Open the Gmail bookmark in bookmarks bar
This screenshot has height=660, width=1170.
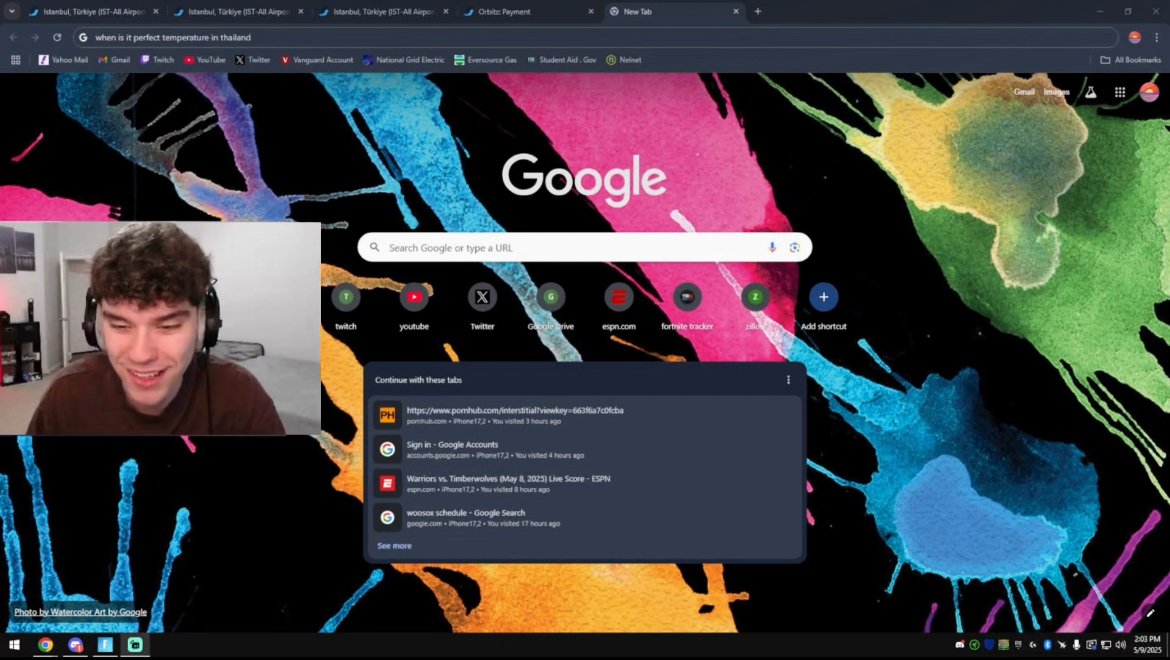(114, 60)
